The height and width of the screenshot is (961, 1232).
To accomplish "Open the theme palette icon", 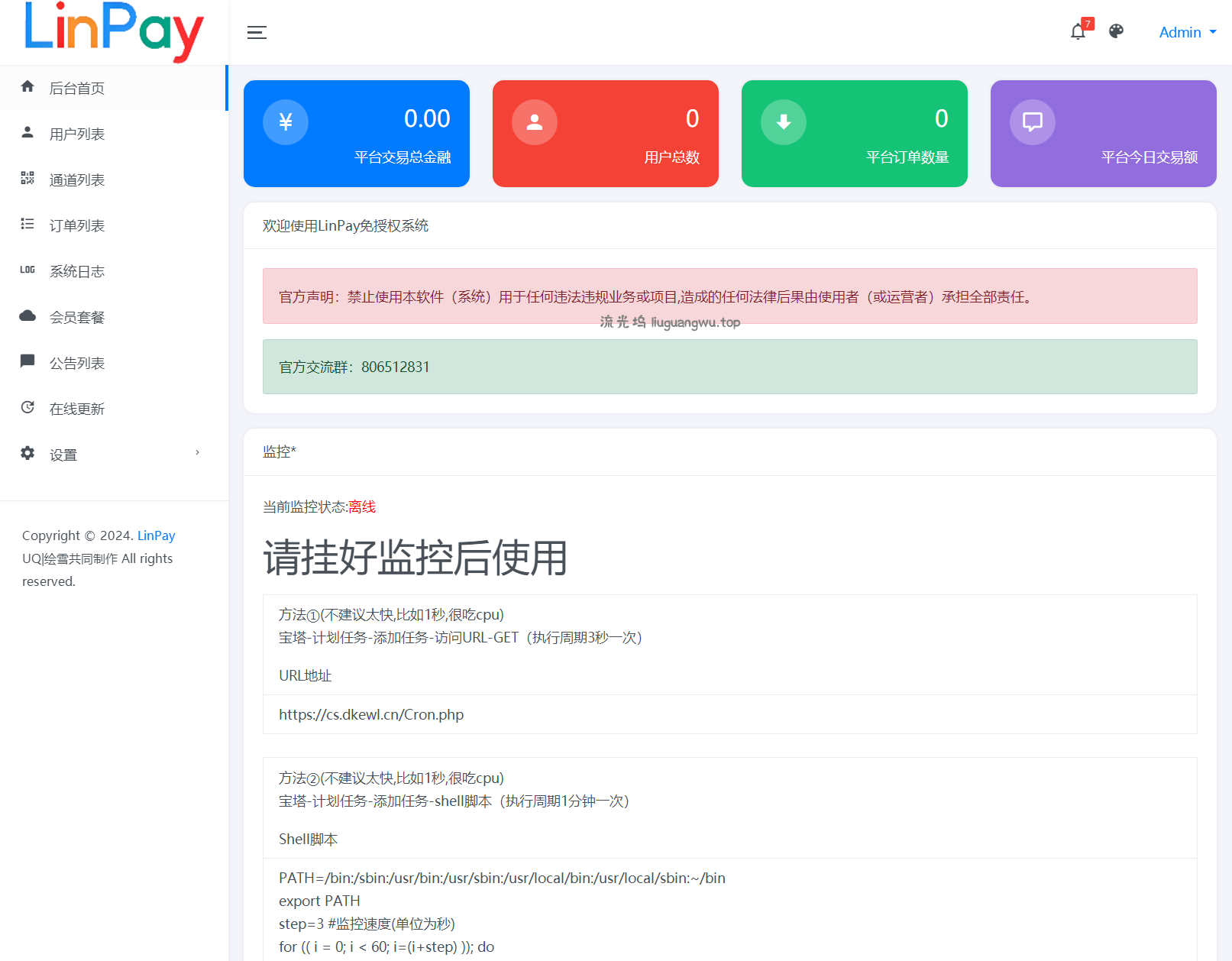I will pos(1116,31).
